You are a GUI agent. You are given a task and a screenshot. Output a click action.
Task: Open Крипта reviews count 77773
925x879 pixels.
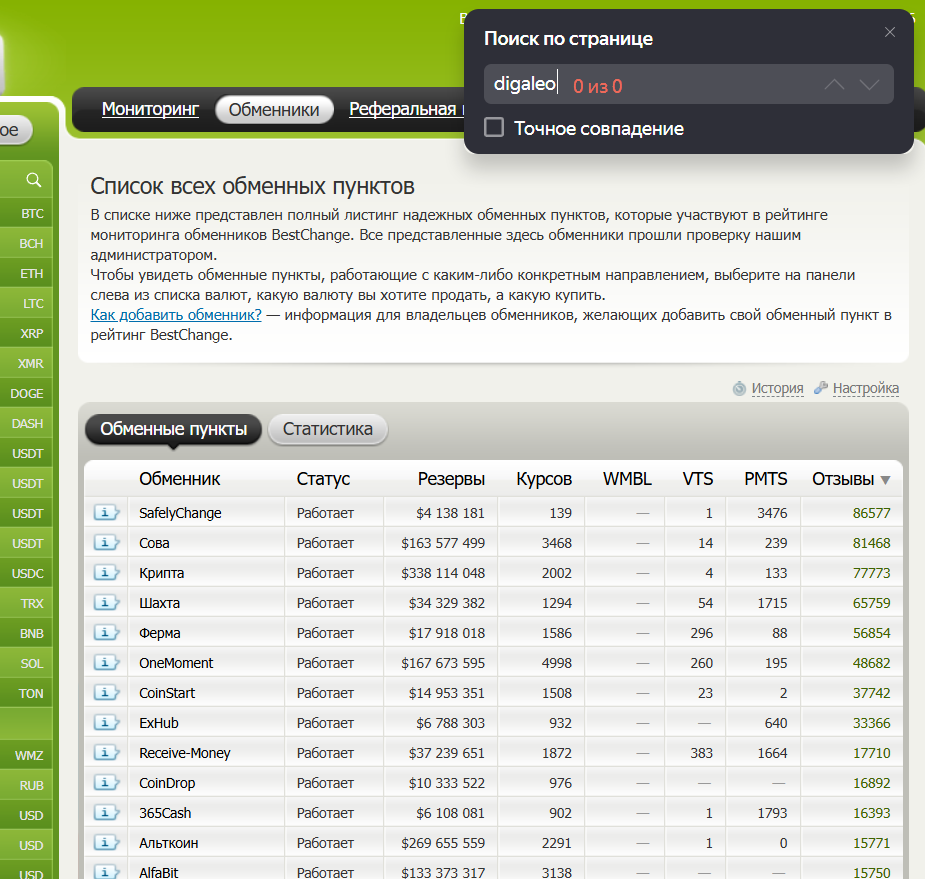tap(871, 573)
